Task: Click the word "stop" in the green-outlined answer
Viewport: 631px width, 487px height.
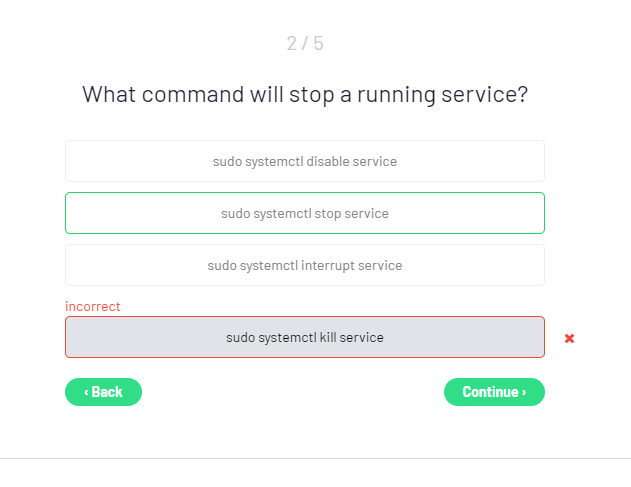Action: (x=329, y=213)
